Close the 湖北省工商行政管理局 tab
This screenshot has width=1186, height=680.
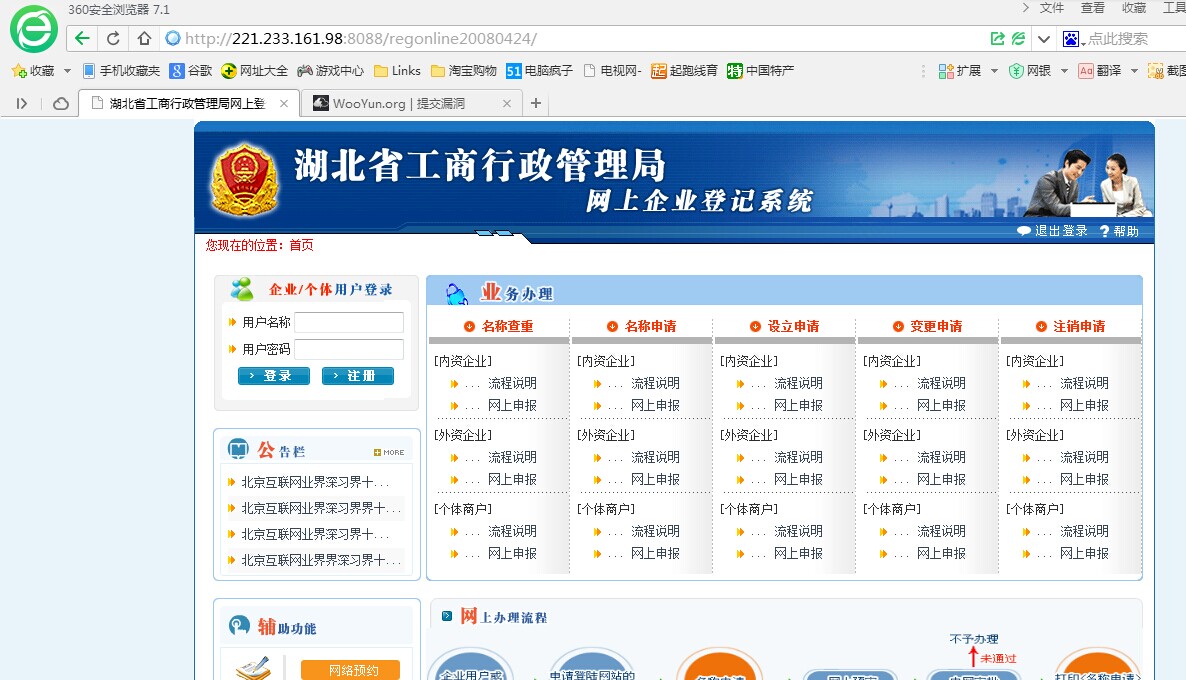pyautogui.click(x=284, y=104)
